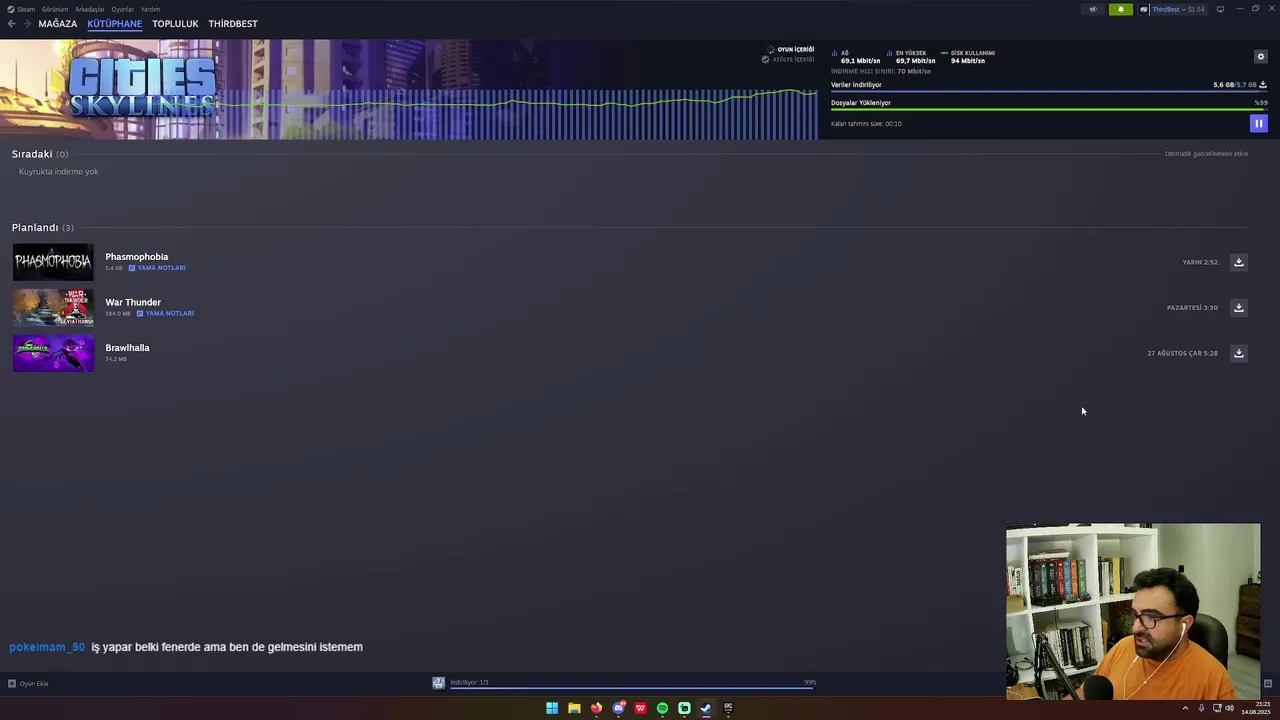1280x720 pixels.
Task: Click the PAZARTESİ 3:30 scheduled time
Action: tap(1192, 307)
